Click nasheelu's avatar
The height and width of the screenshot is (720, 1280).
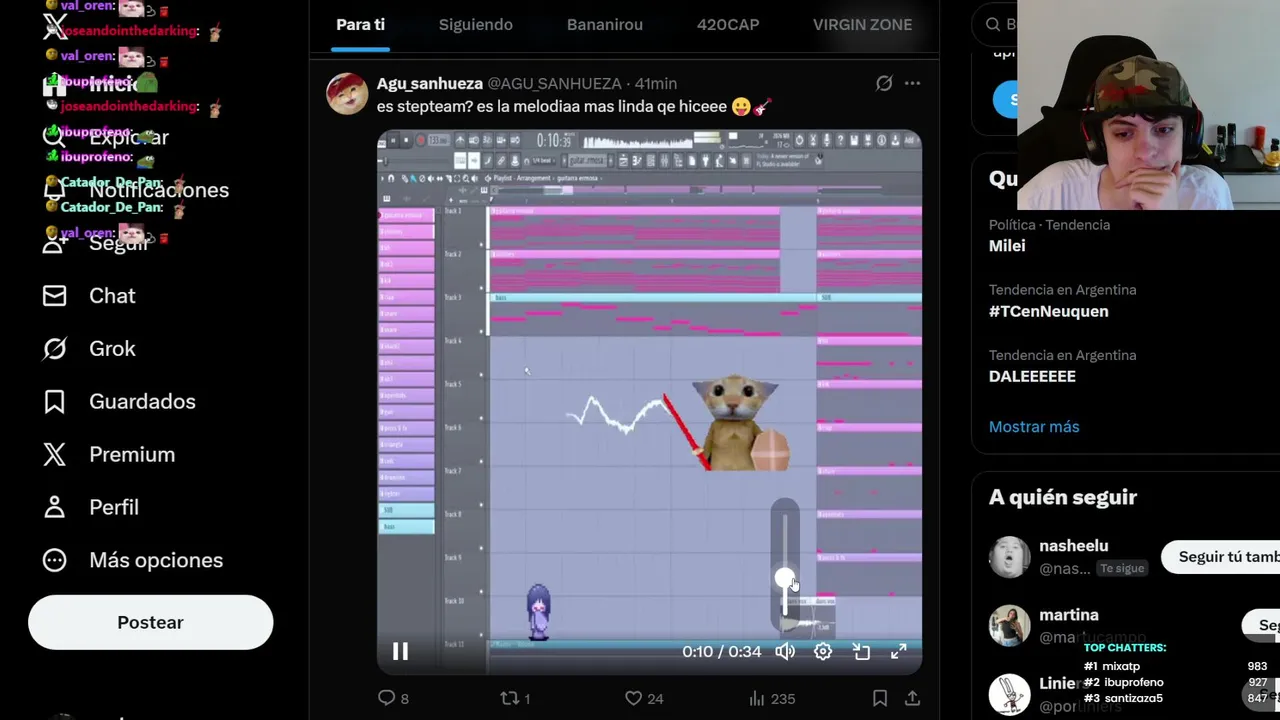[x=1009, y=557]
